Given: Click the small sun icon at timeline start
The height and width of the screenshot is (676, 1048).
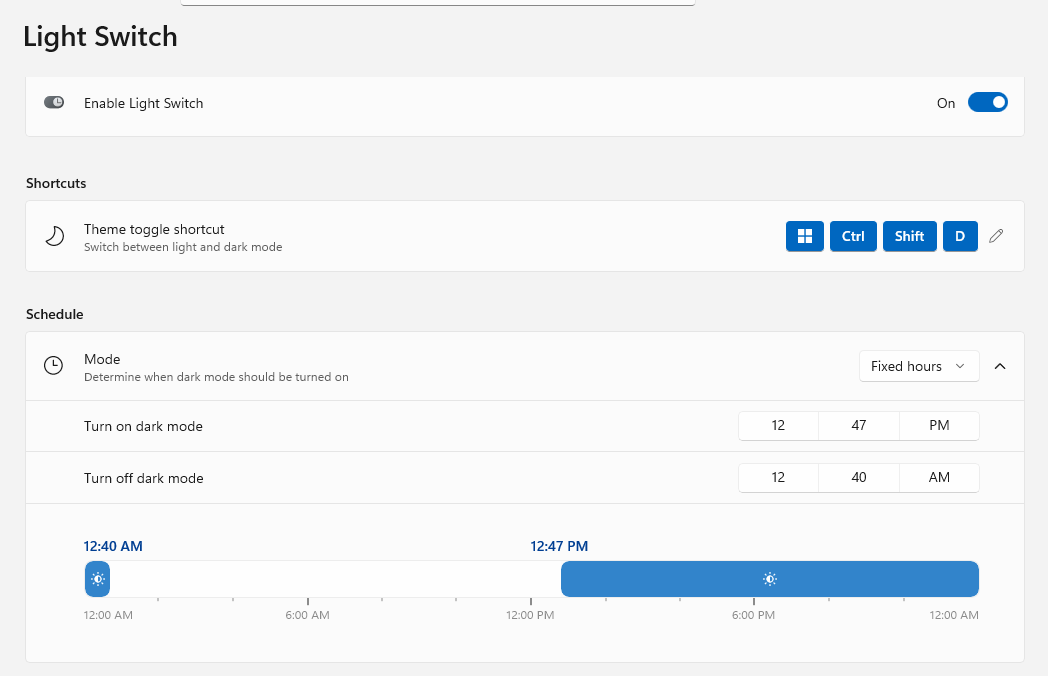Looking at the screenshot, I should [97, 579].
